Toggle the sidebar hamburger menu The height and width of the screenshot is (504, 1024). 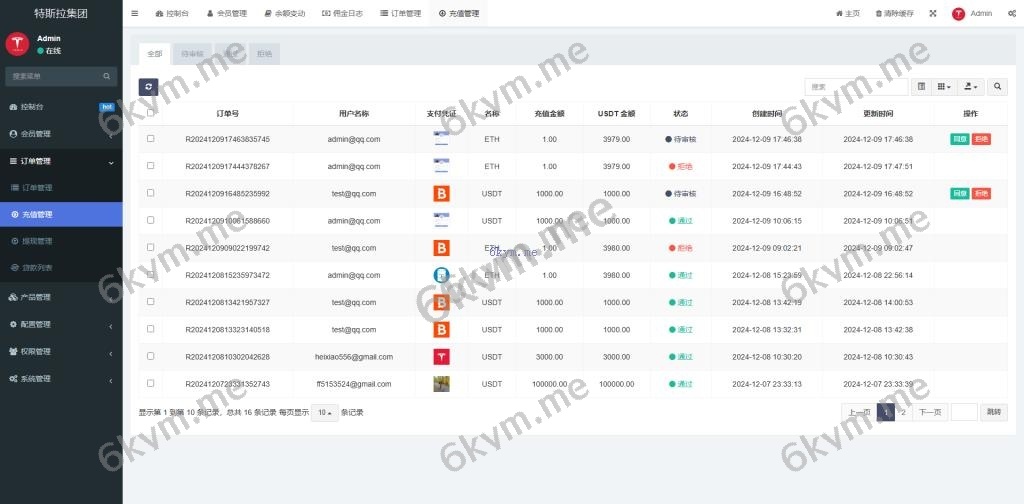(x=135, y=14)
